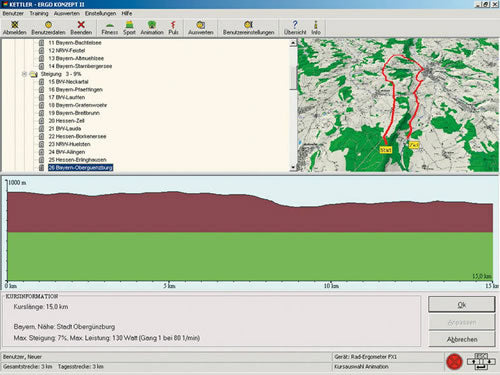This screenshot has height=375, width=500.
Task: Select course 18 Bayern-Grafenwoehr
Action: [x=78, y=105]
